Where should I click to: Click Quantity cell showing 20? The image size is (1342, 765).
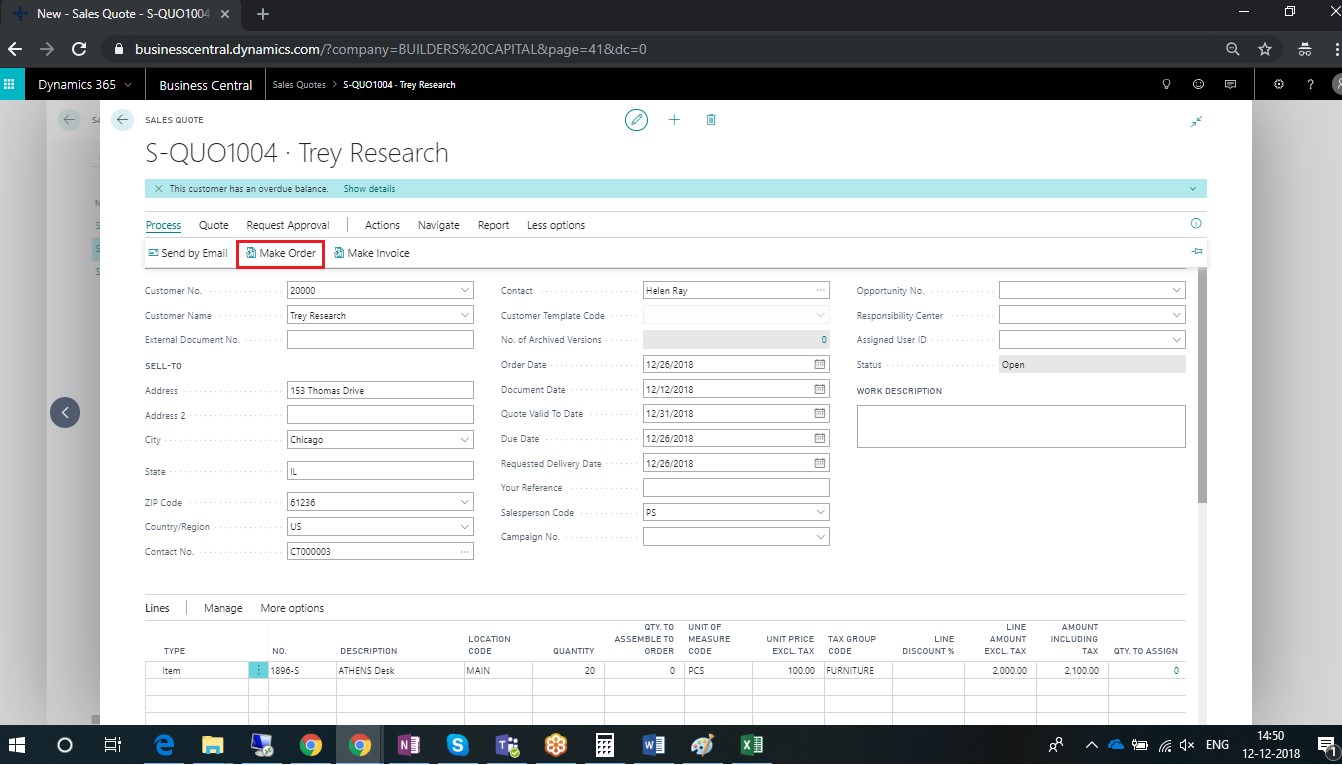[568, 671]
